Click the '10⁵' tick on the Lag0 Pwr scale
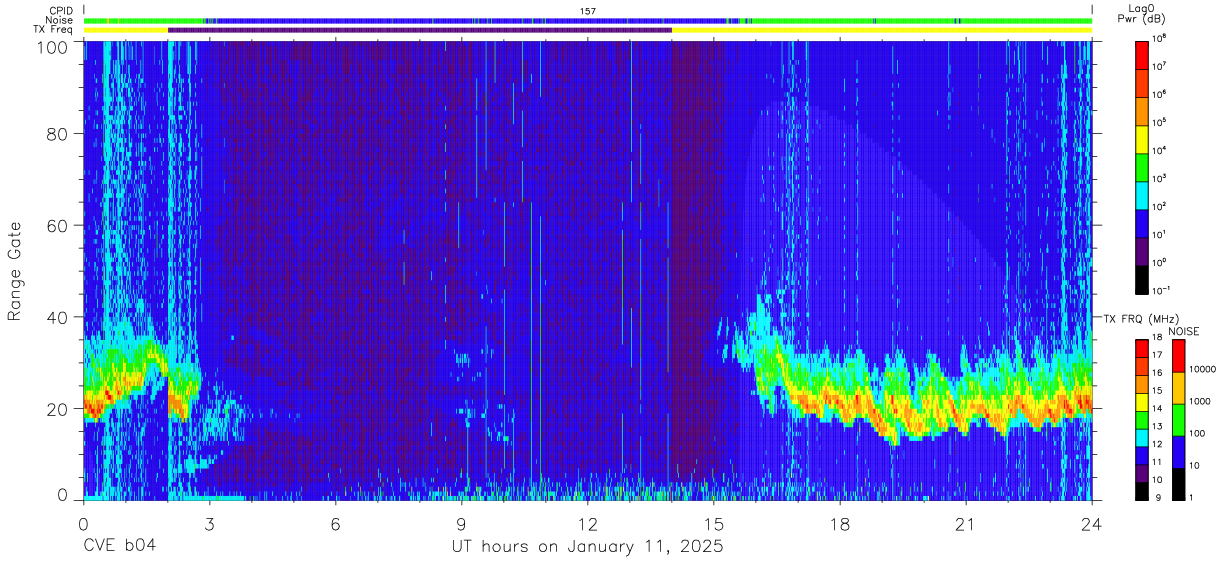Screen dimensions: 1228x567 [1160, 122]
